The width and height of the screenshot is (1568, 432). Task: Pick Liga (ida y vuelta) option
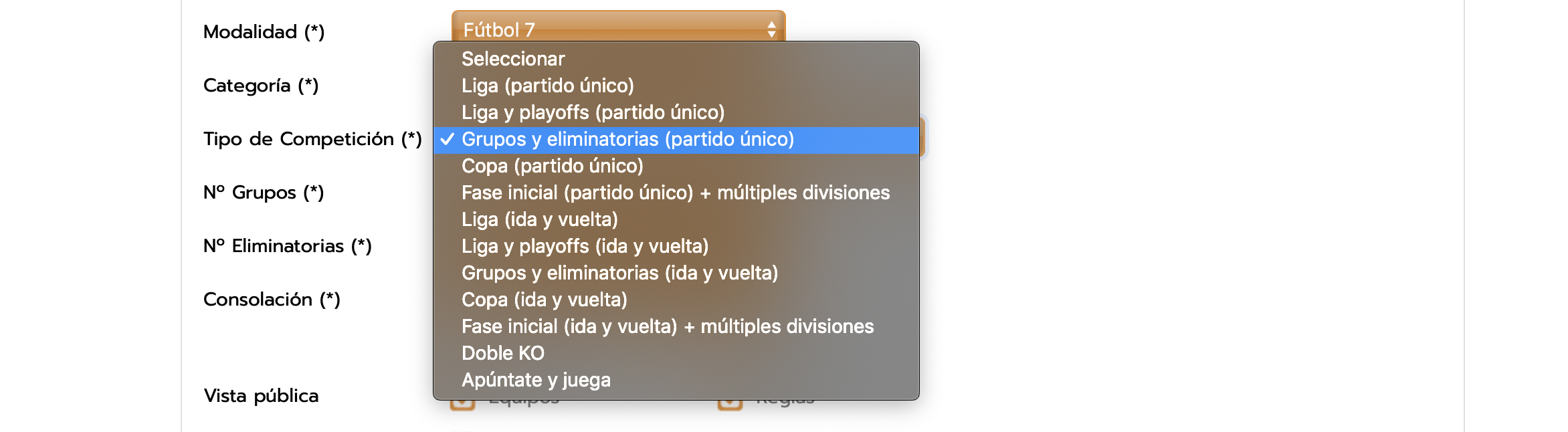539,219
